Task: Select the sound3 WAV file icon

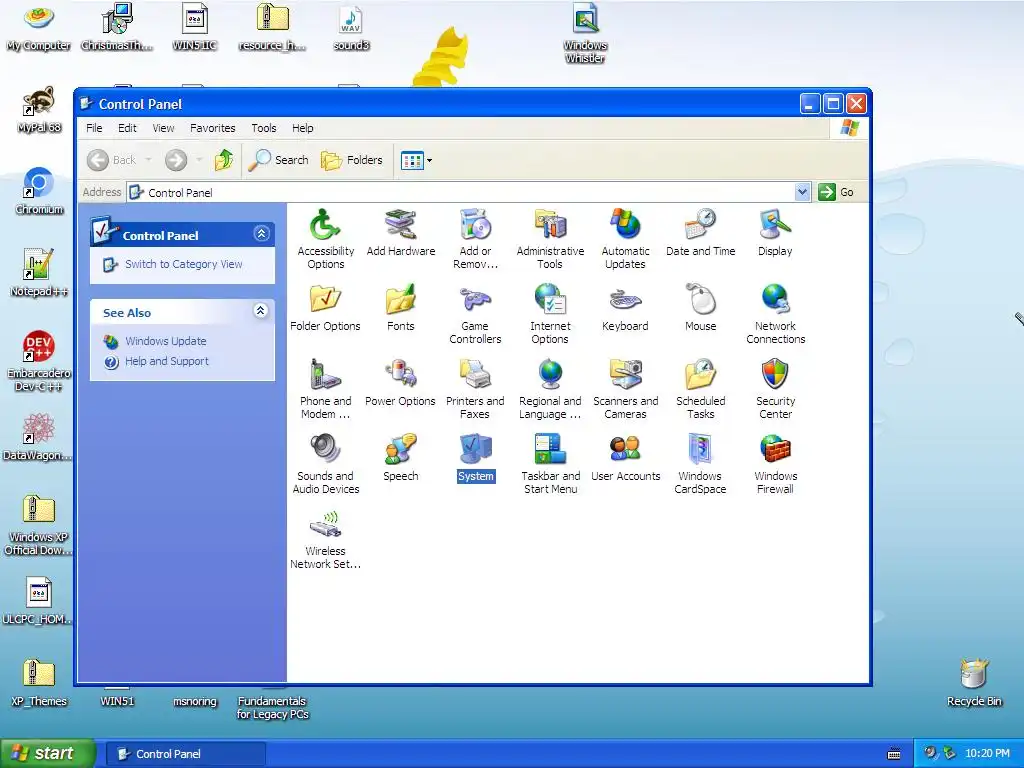Action: [x=351, y=20]
